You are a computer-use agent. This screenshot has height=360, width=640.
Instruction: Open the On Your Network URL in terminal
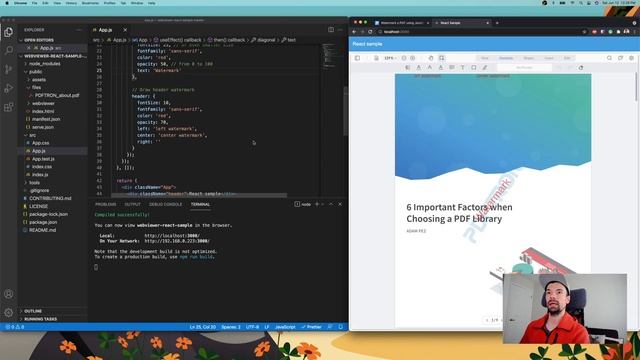177,241
